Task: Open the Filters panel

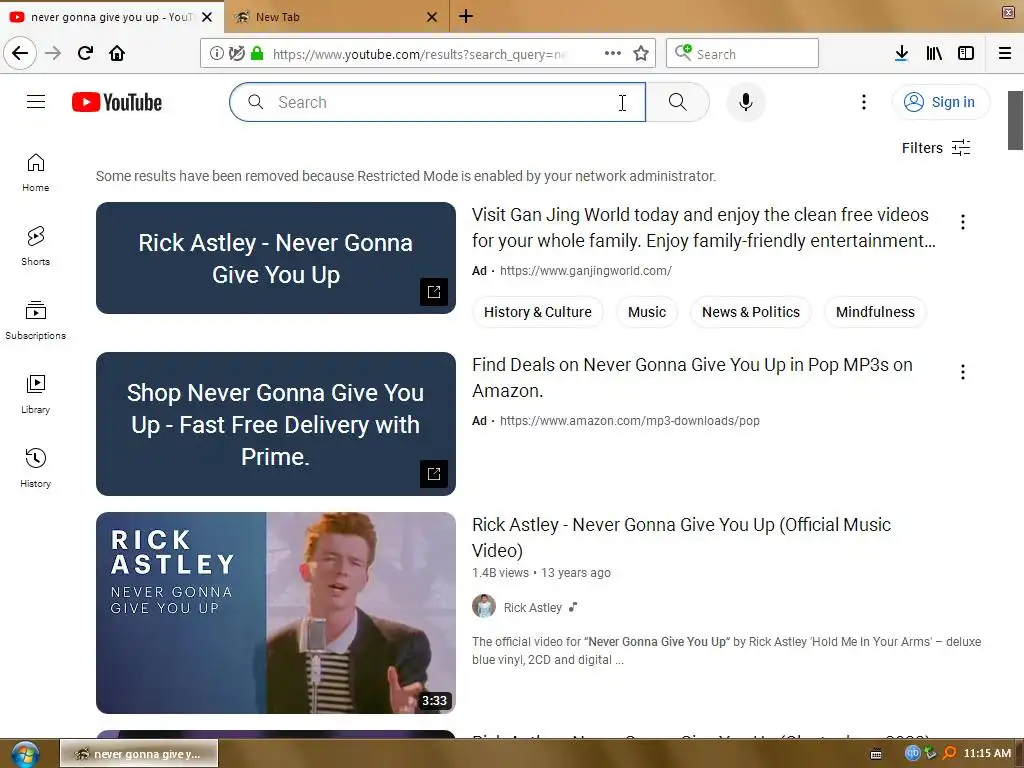Action: click(936, 148)
